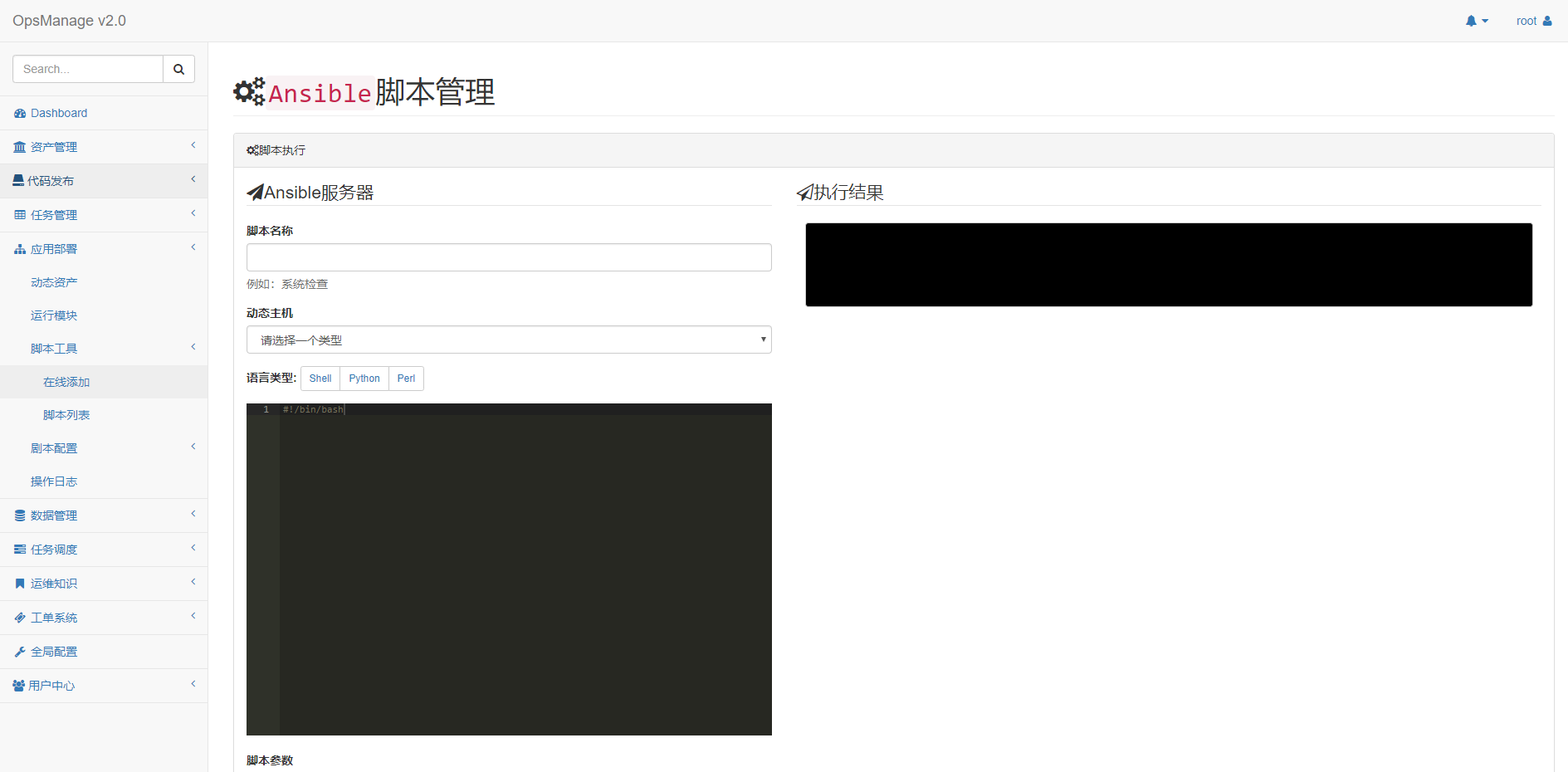Select Python as the script language

364,378
